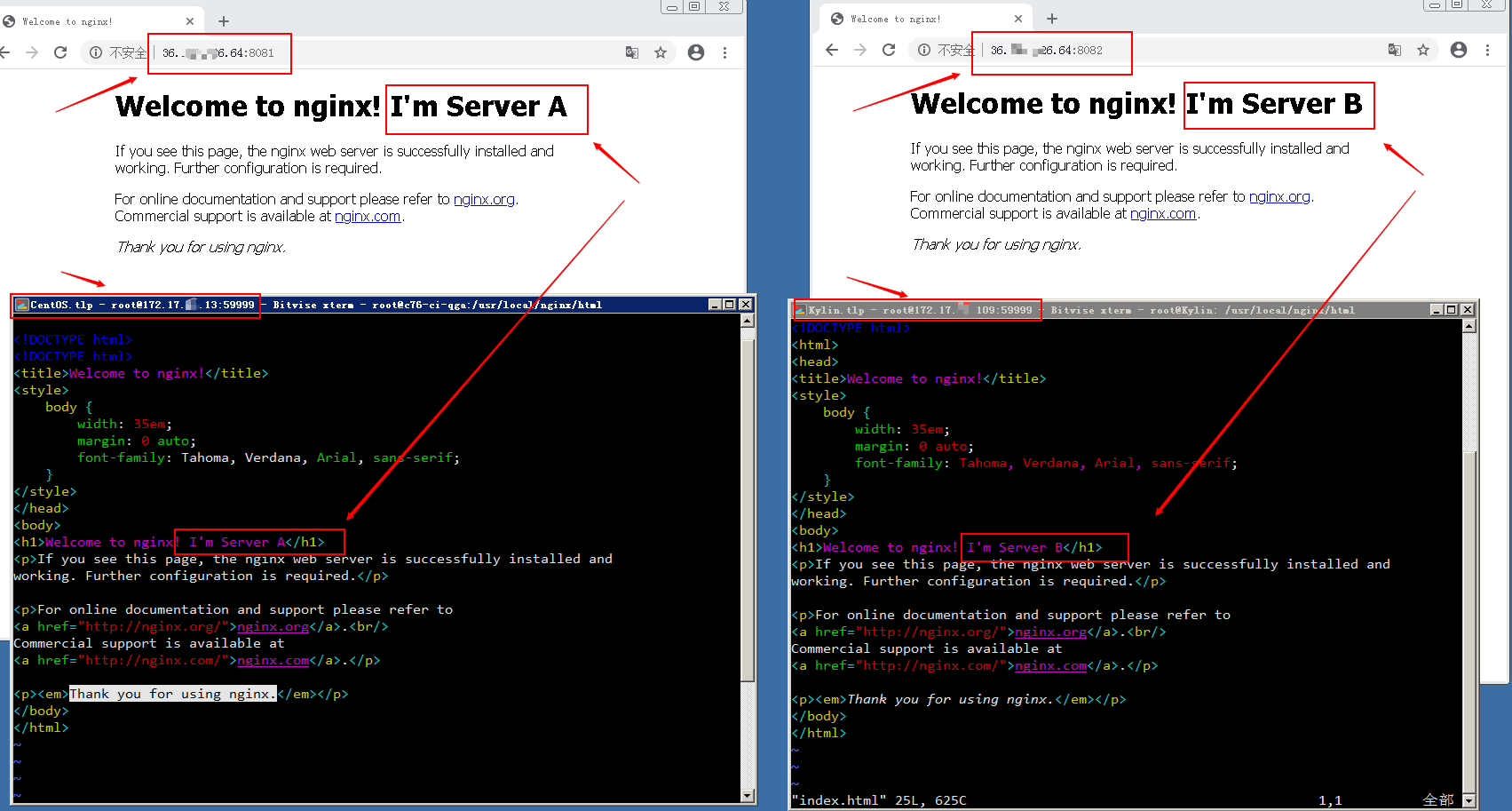The height and width of the screenshot is (811, 1512).
Task: Click '</html>' line in Kylin terminal
Action: click(x=819, y=734)
